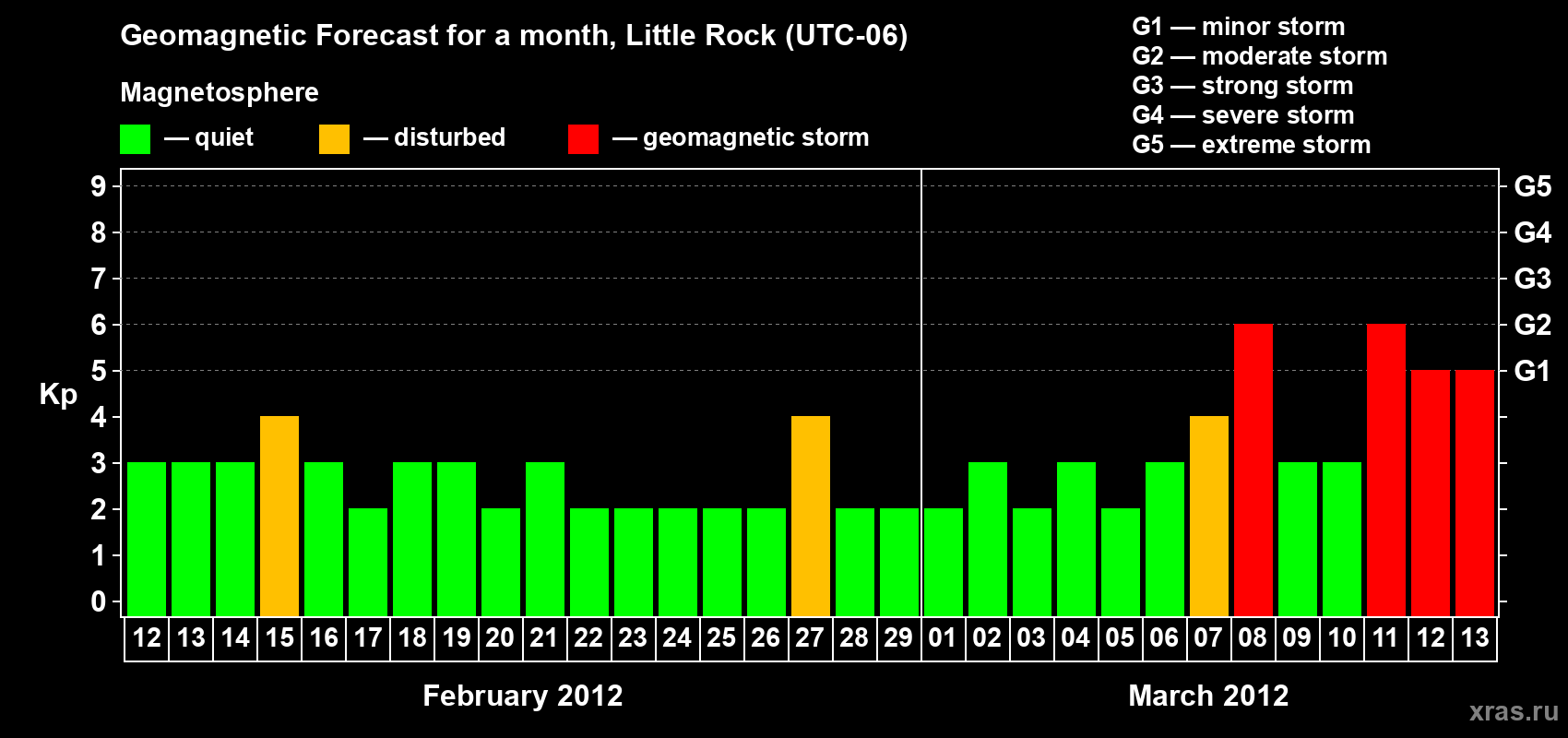Click the orange disturbed legend swatch

(x=334, y=139)
